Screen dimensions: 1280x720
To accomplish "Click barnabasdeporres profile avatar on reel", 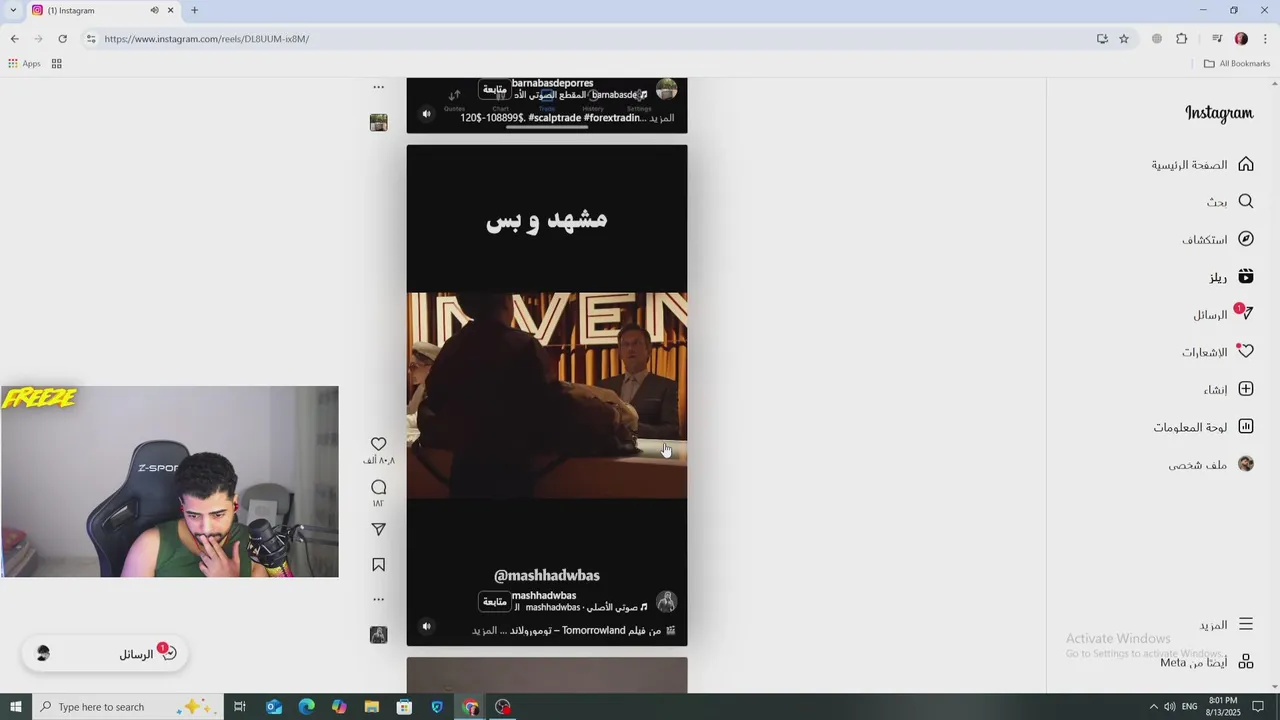I will click(x=666, y=89).
